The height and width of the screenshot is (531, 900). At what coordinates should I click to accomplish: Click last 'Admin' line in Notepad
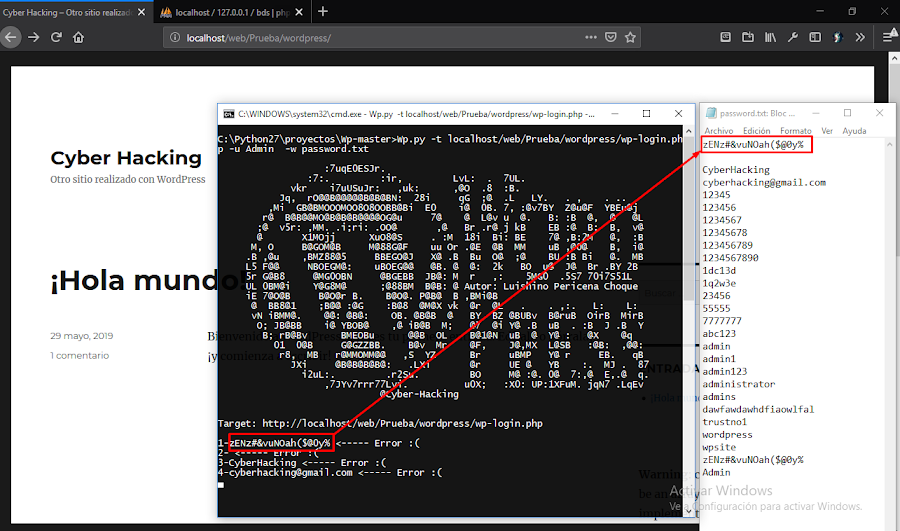point(716,473)
